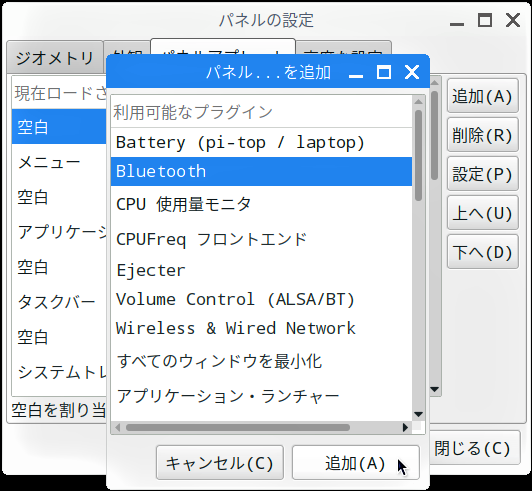
Task: Move applet down with 下へ(D)
Action: tap(482, 252)
